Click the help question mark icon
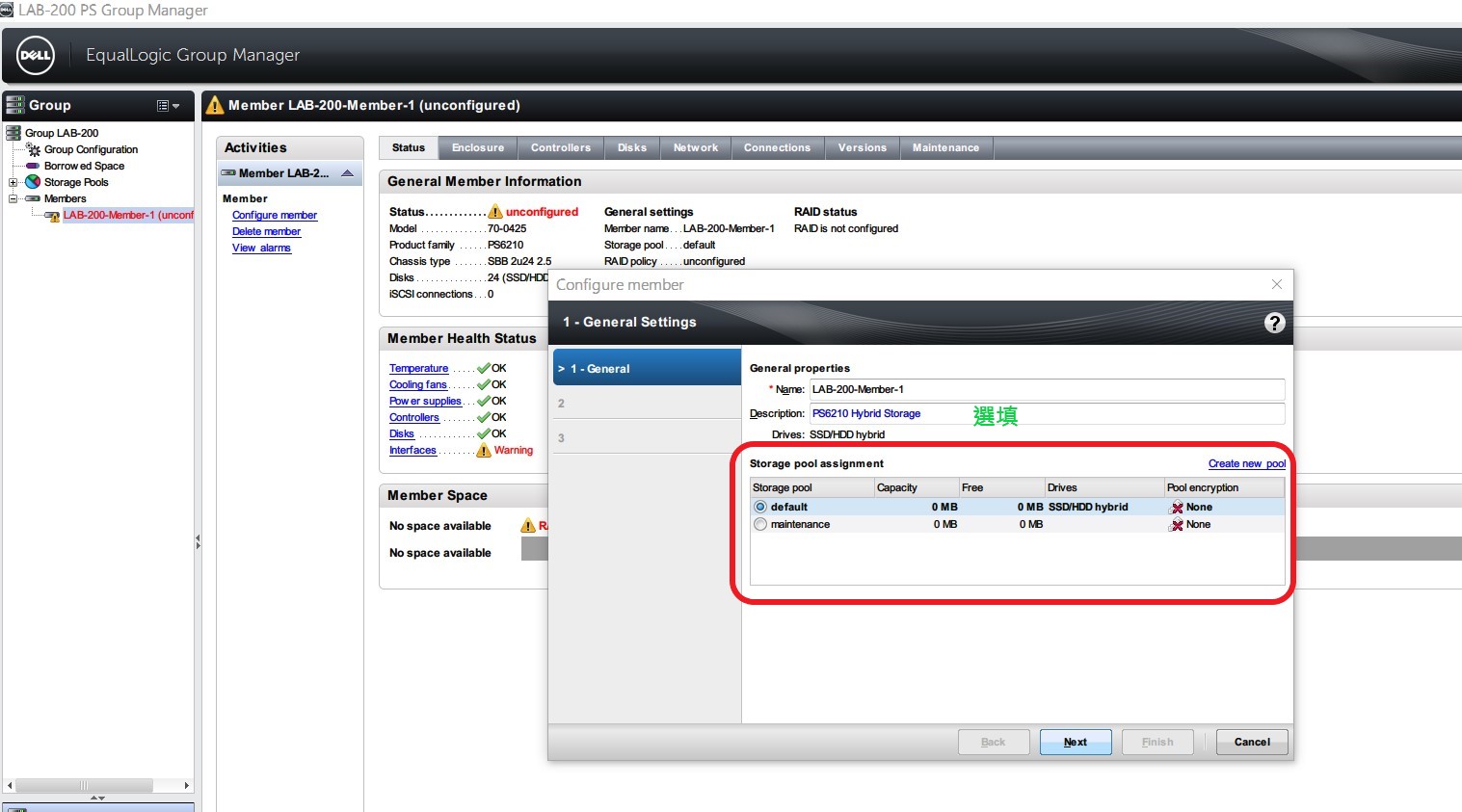The width and height of the screenshot is (1462, 812). coord(1274,323)
